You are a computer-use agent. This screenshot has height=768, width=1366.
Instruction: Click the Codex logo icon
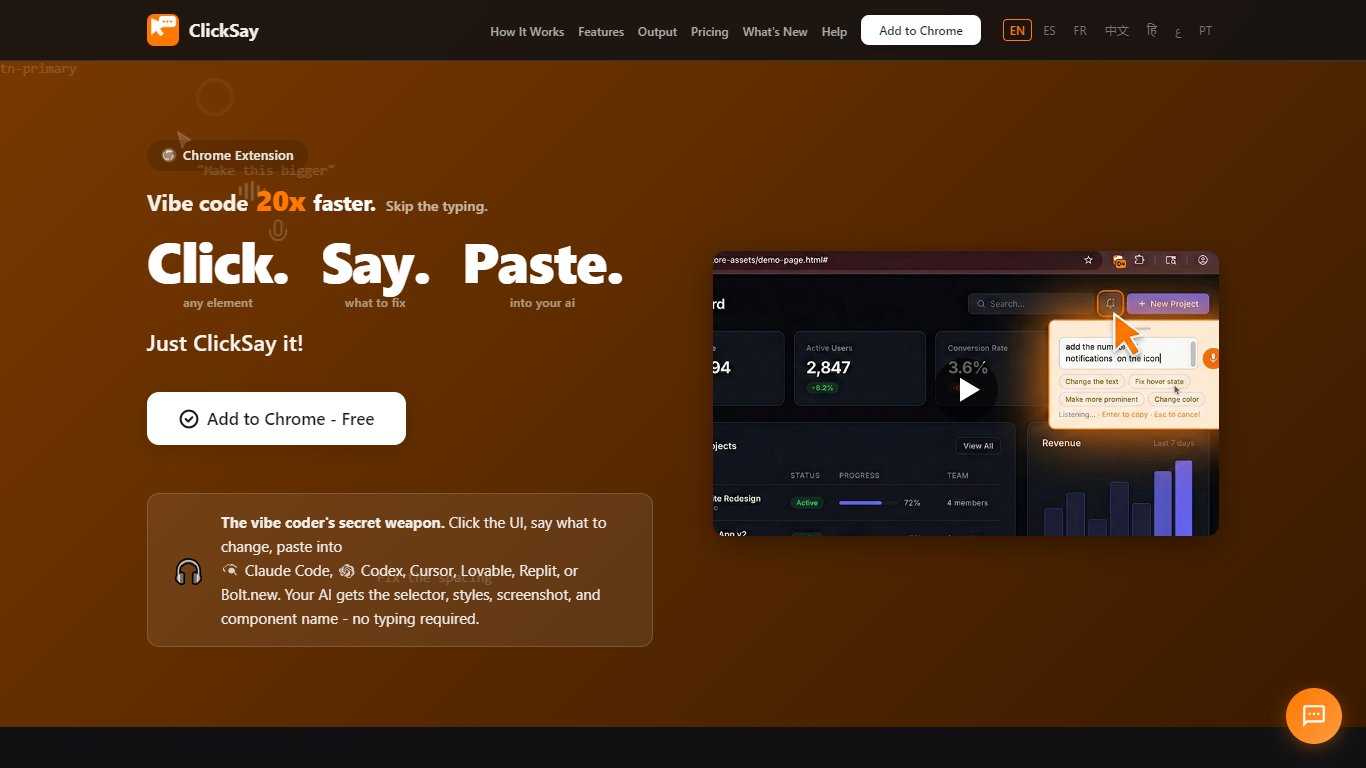pyautogui.click(x=347, y=571)
